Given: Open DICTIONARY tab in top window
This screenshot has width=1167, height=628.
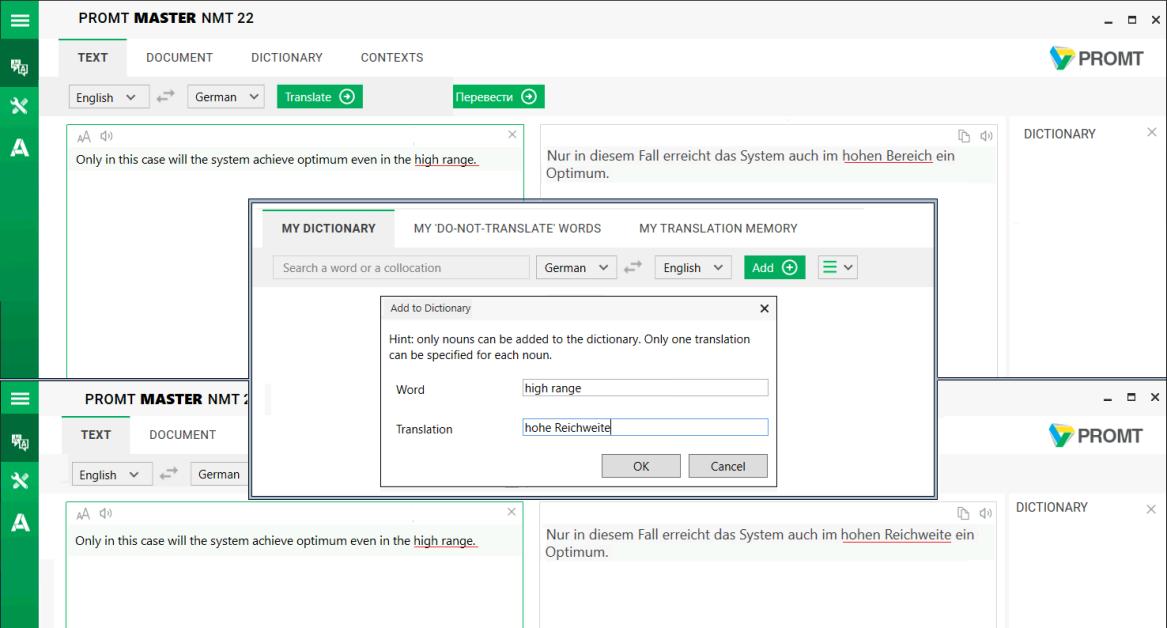Looking at the screenshot, I should click(287, 57).
